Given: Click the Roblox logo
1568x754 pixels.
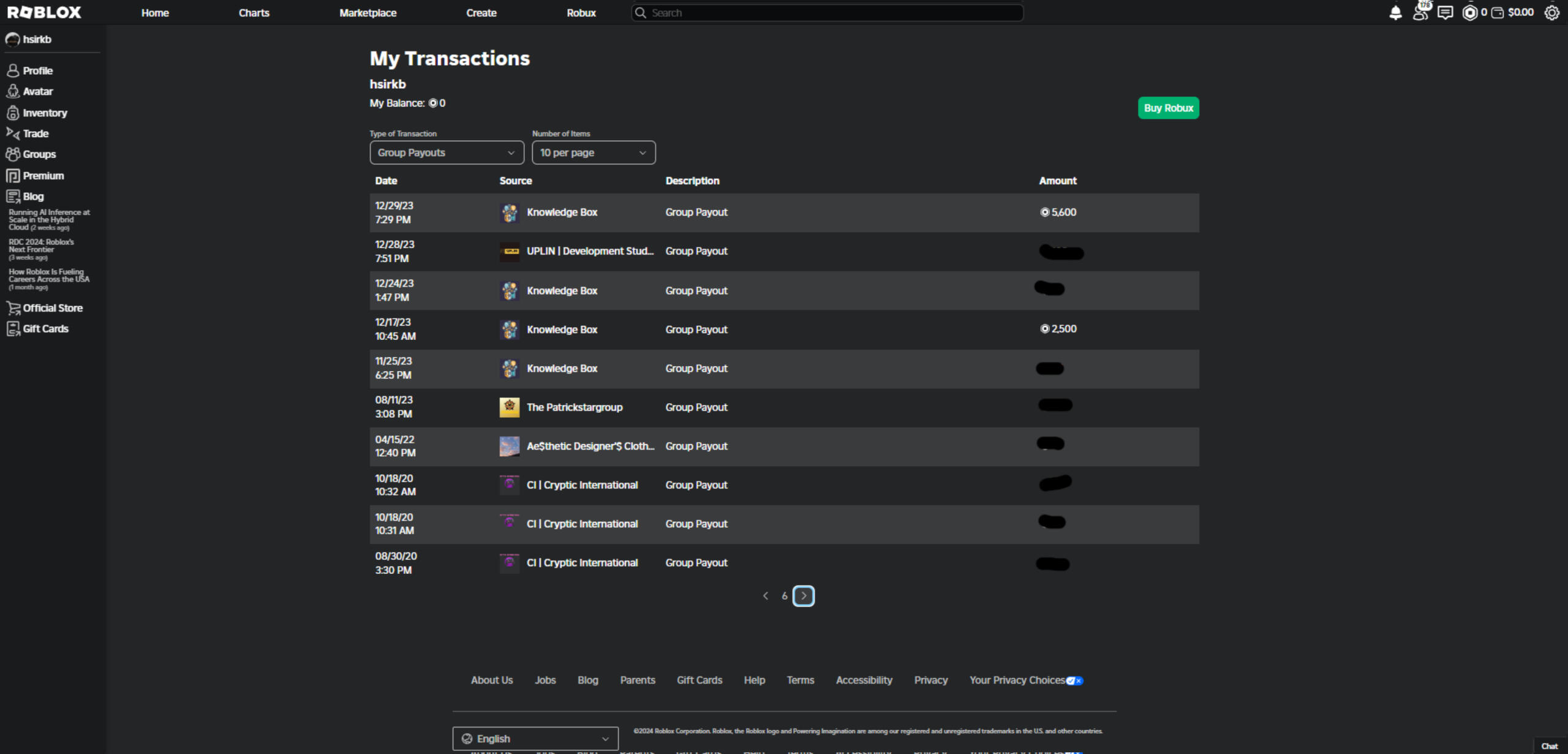Looking at the screenshot, I should (x=44, y=12).
